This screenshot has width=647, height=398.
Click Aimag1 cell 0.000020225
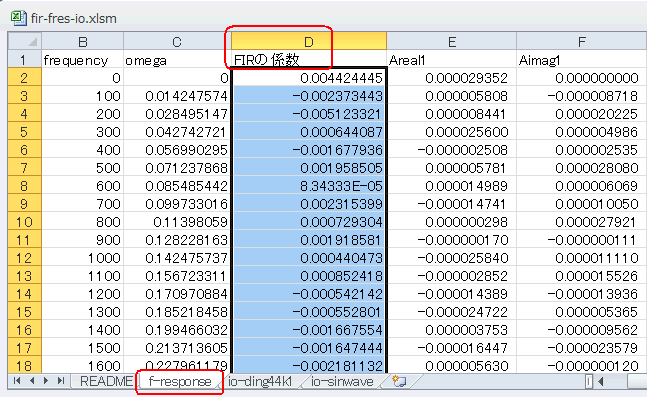pyautogui.click(x=581, y=114)
